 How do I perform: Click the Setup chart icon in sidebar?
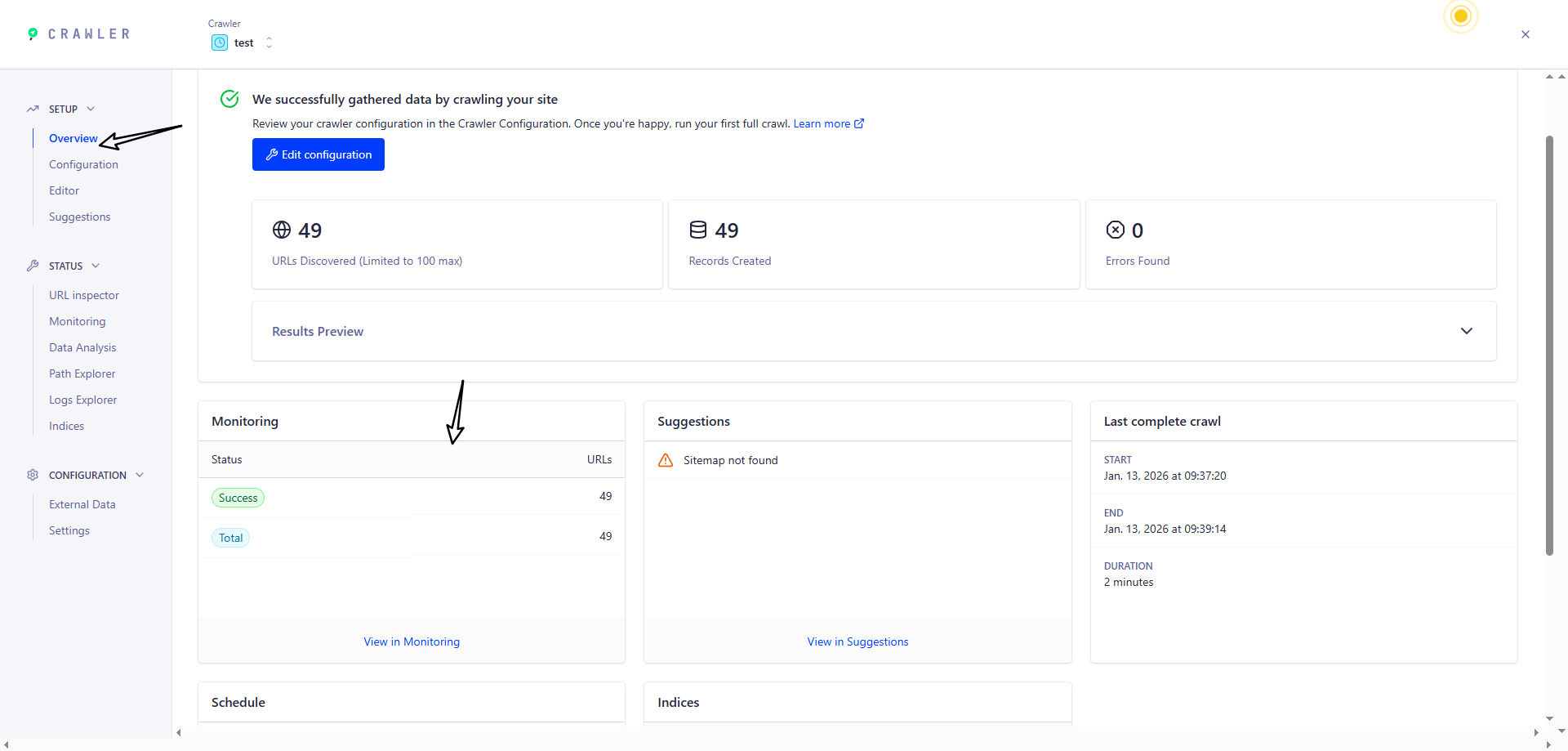[33, 109]
